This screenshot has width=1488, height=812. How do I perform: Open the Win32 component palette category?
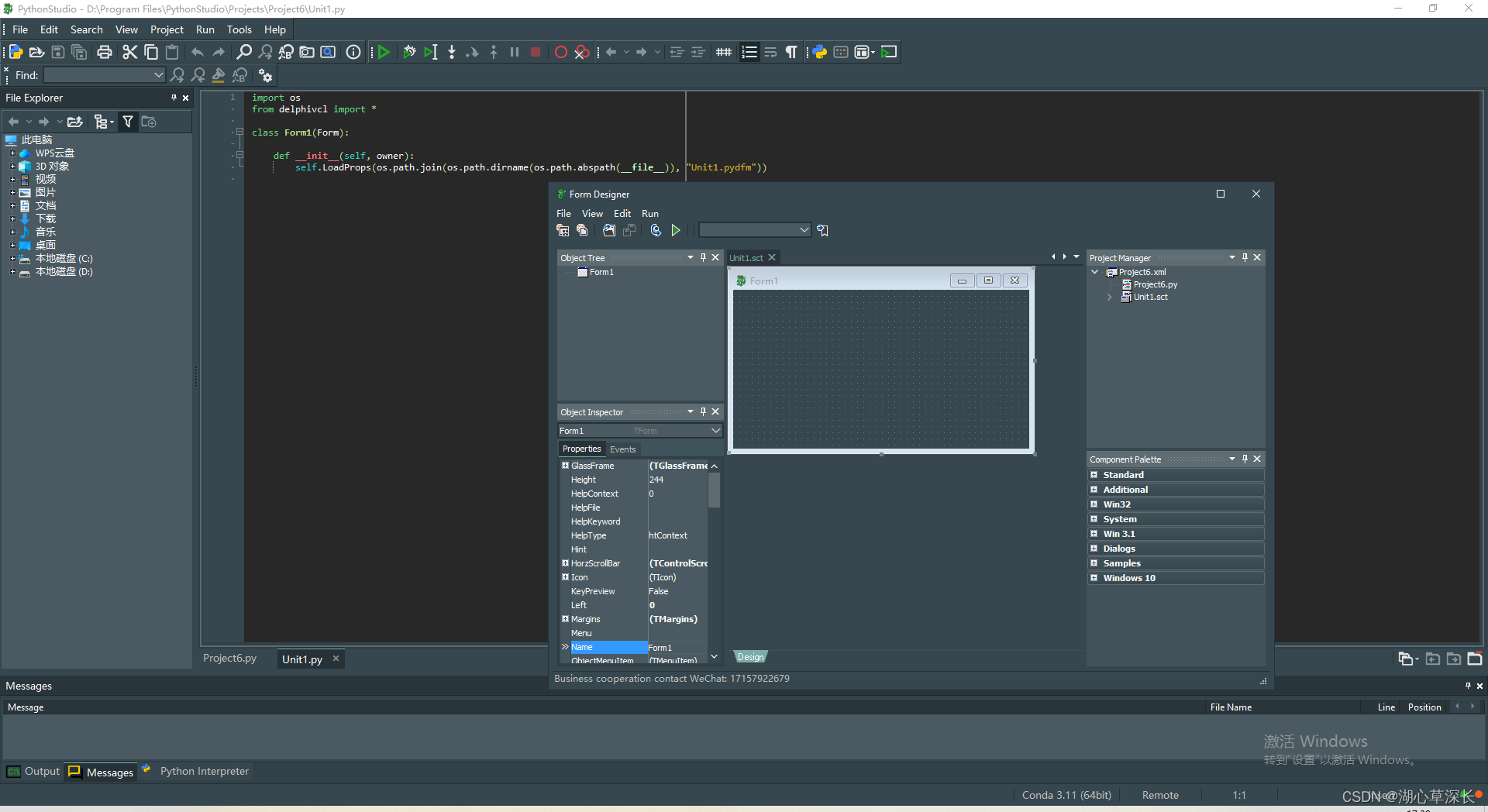[x=1118, y=504]
